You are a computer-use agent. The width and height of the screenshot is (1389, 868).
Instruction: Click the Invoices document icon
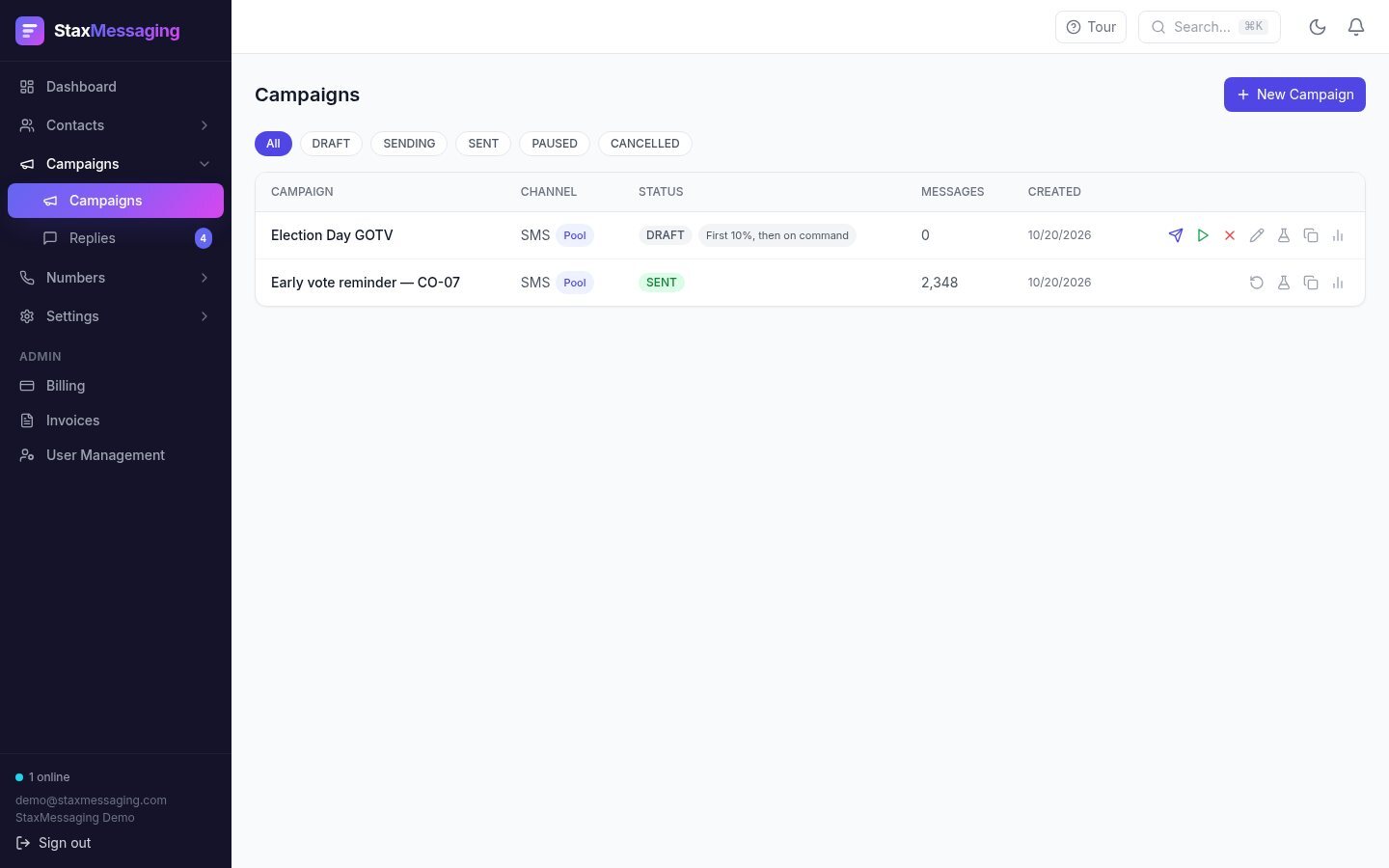coord(27,420)
